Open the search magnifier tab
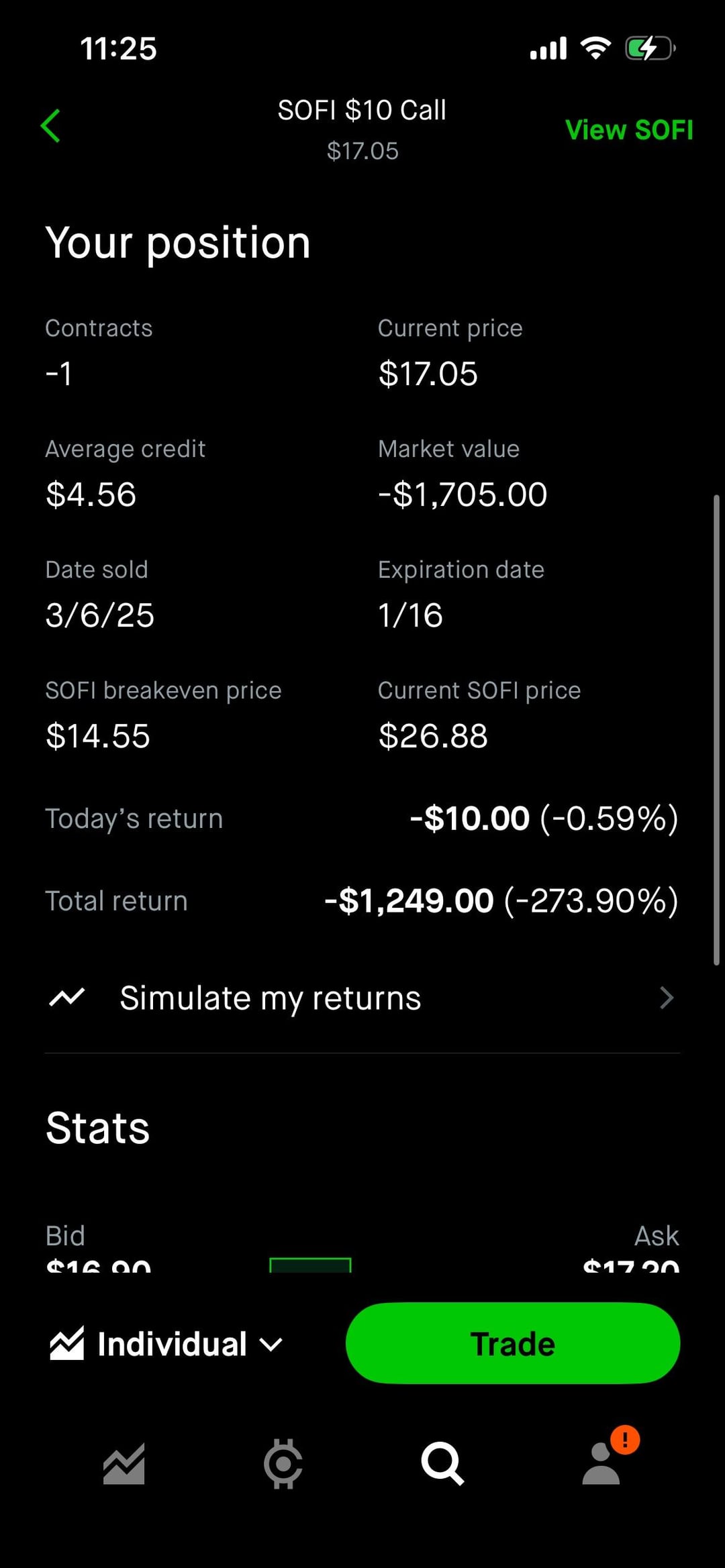The image size is (725, 1568). click(442, 1463)
